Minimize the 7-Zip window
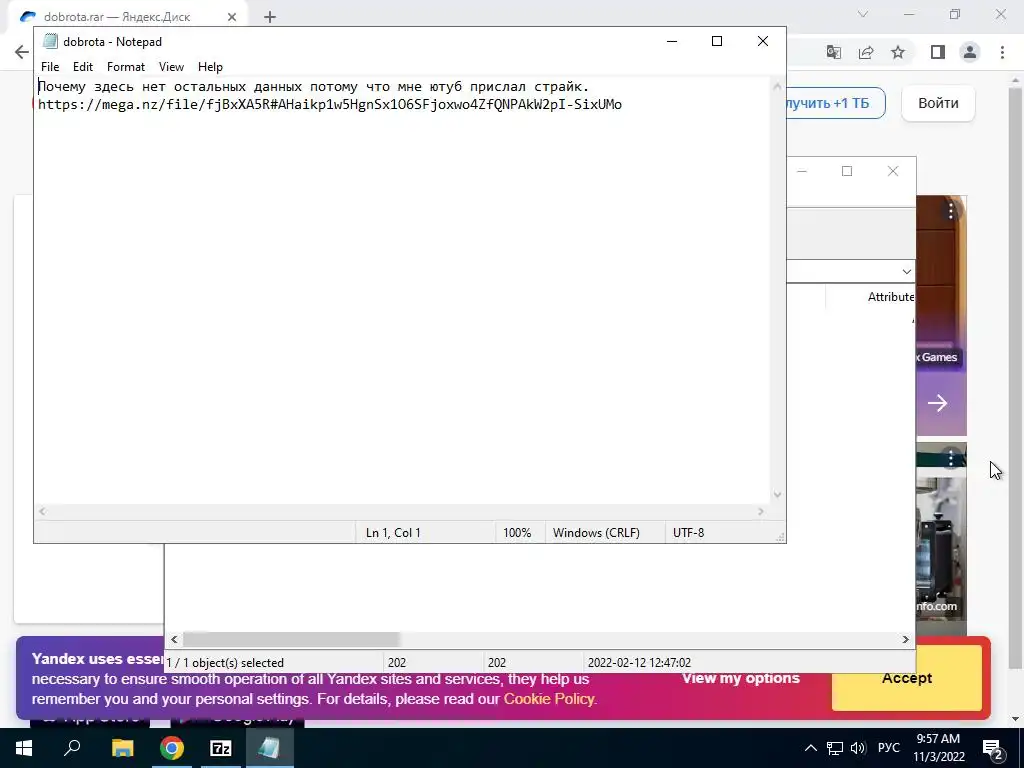Image resolution: width=1024 pixels, height=768 pixels. click(x=802, y=171)
